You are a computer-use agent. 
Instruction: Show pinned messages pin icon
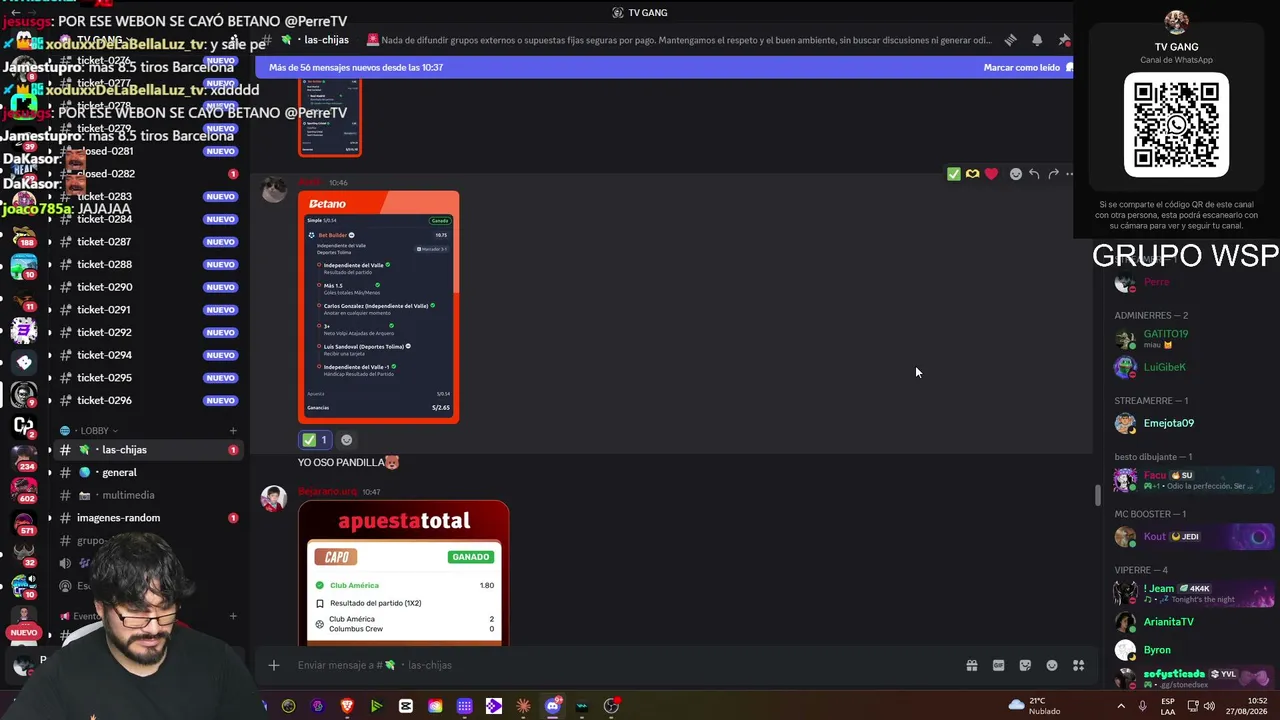1064,40
